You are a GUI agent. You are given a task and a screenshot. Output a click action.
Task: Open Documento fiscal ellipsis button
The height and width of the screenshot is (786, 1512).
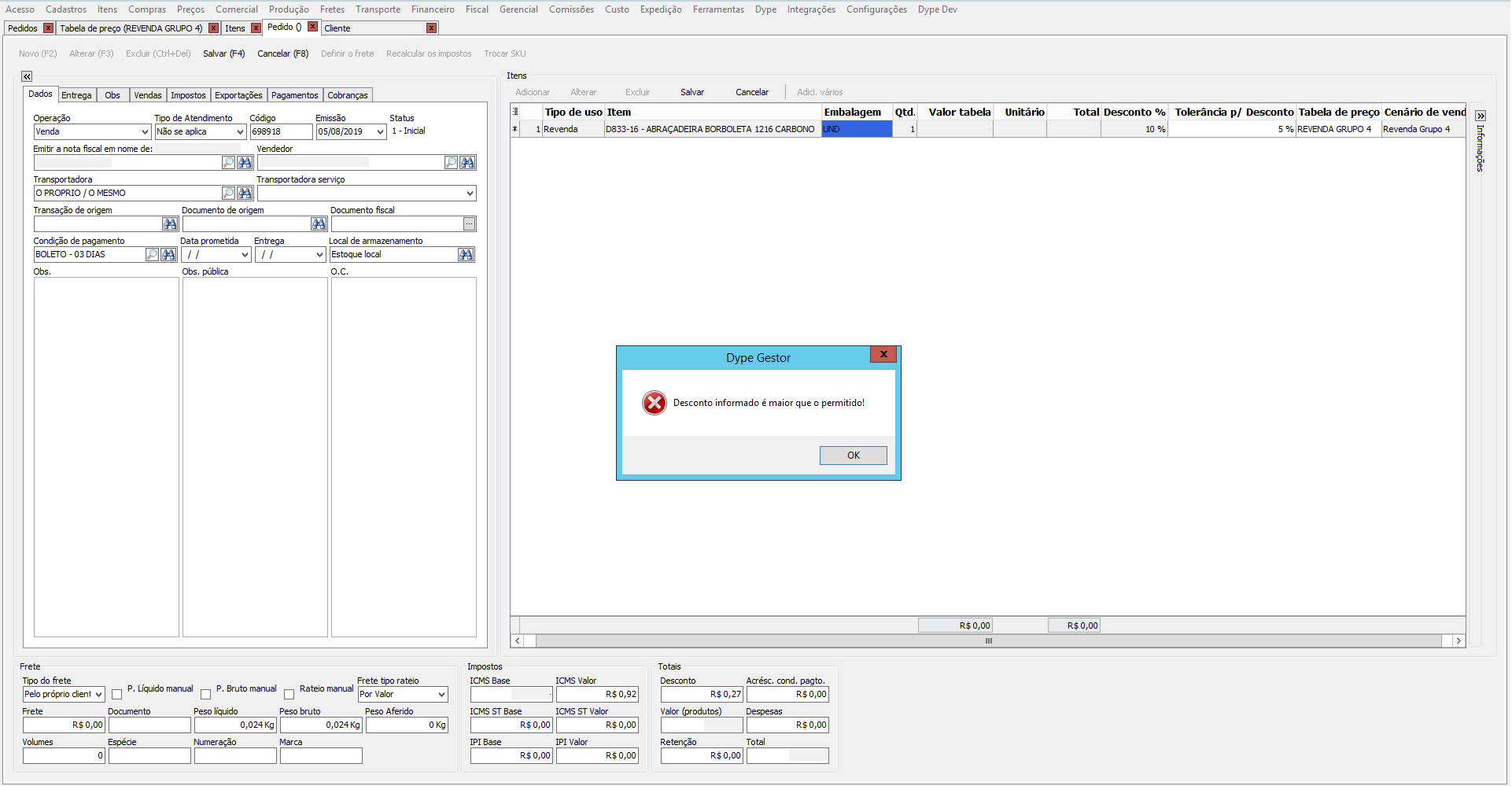(x=470, y=224)
